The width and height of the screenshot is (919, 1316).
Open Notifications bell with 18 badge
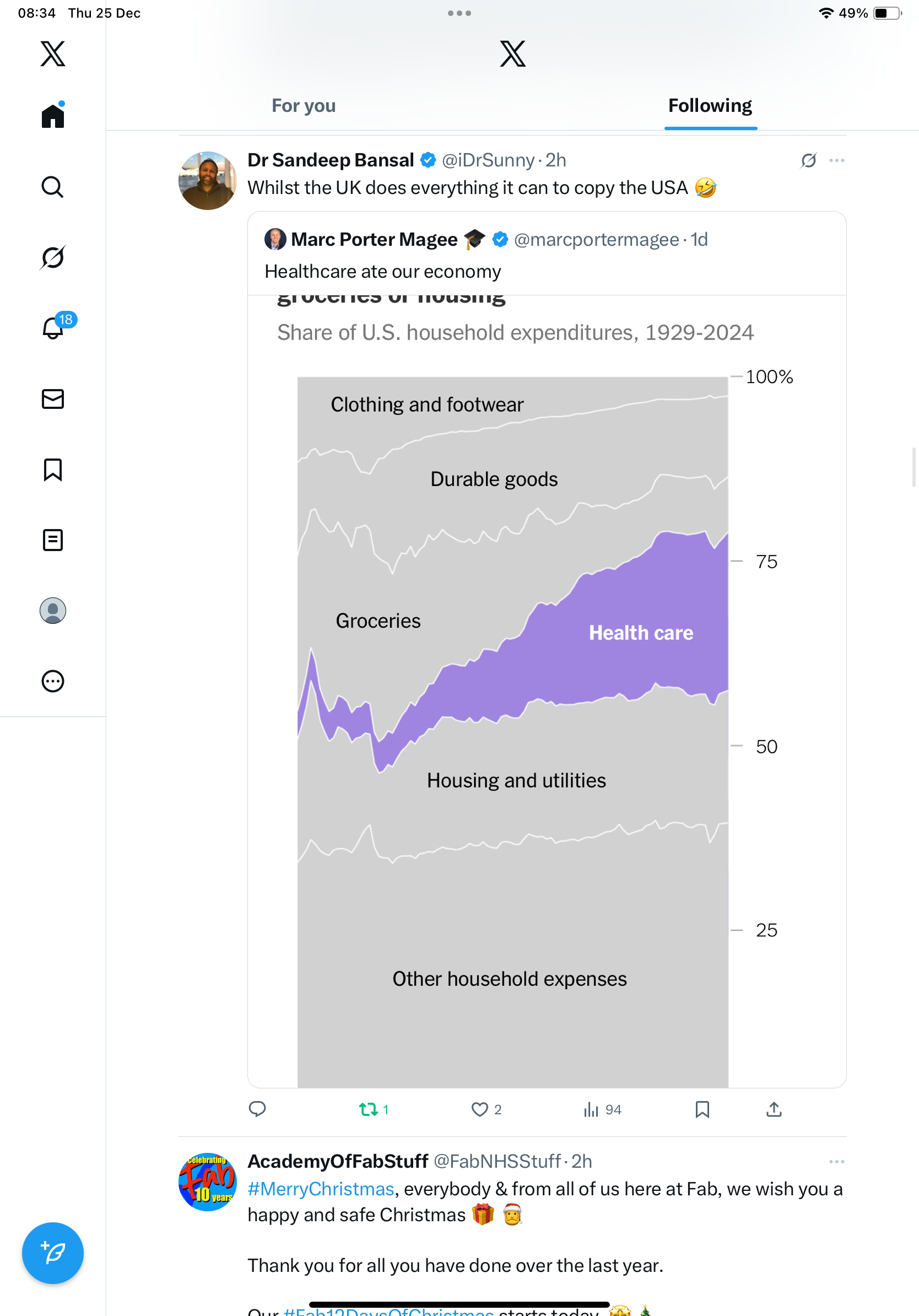[53, 328]
